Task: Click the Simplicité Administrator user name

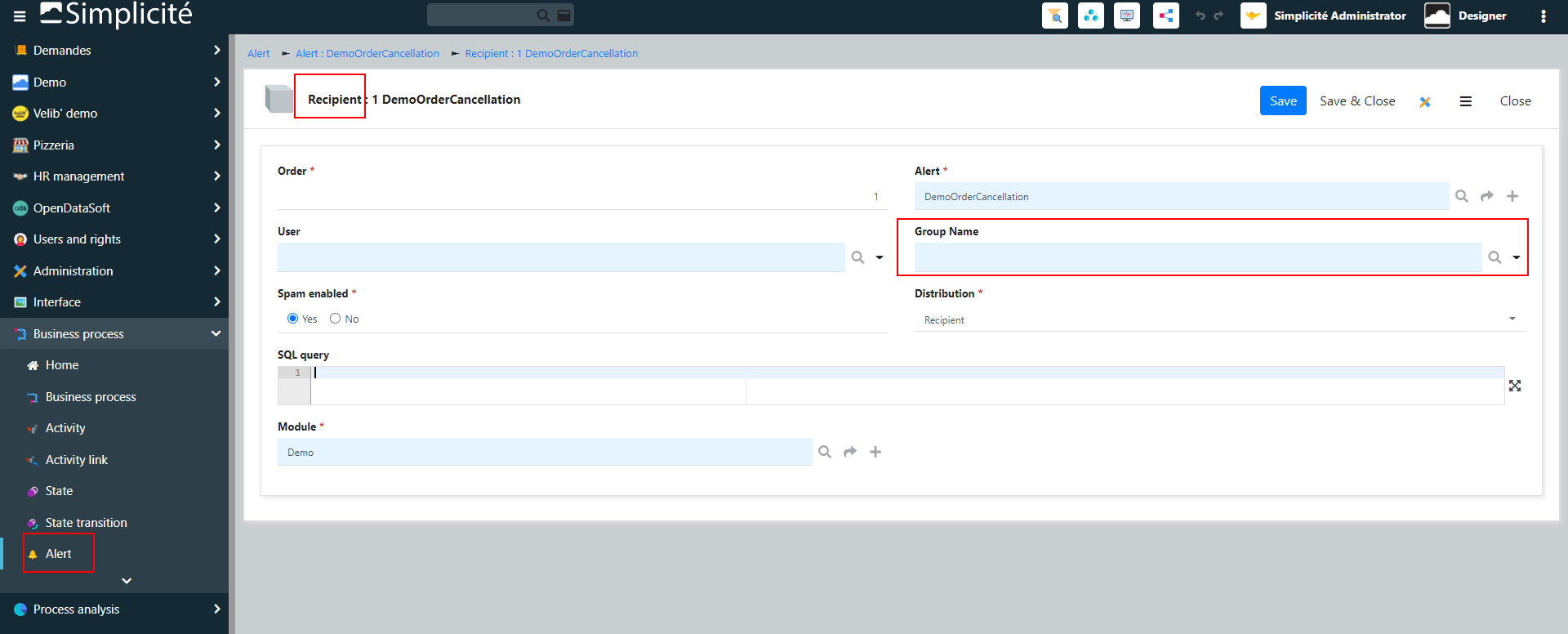Action: click(x=1340, y=16)
